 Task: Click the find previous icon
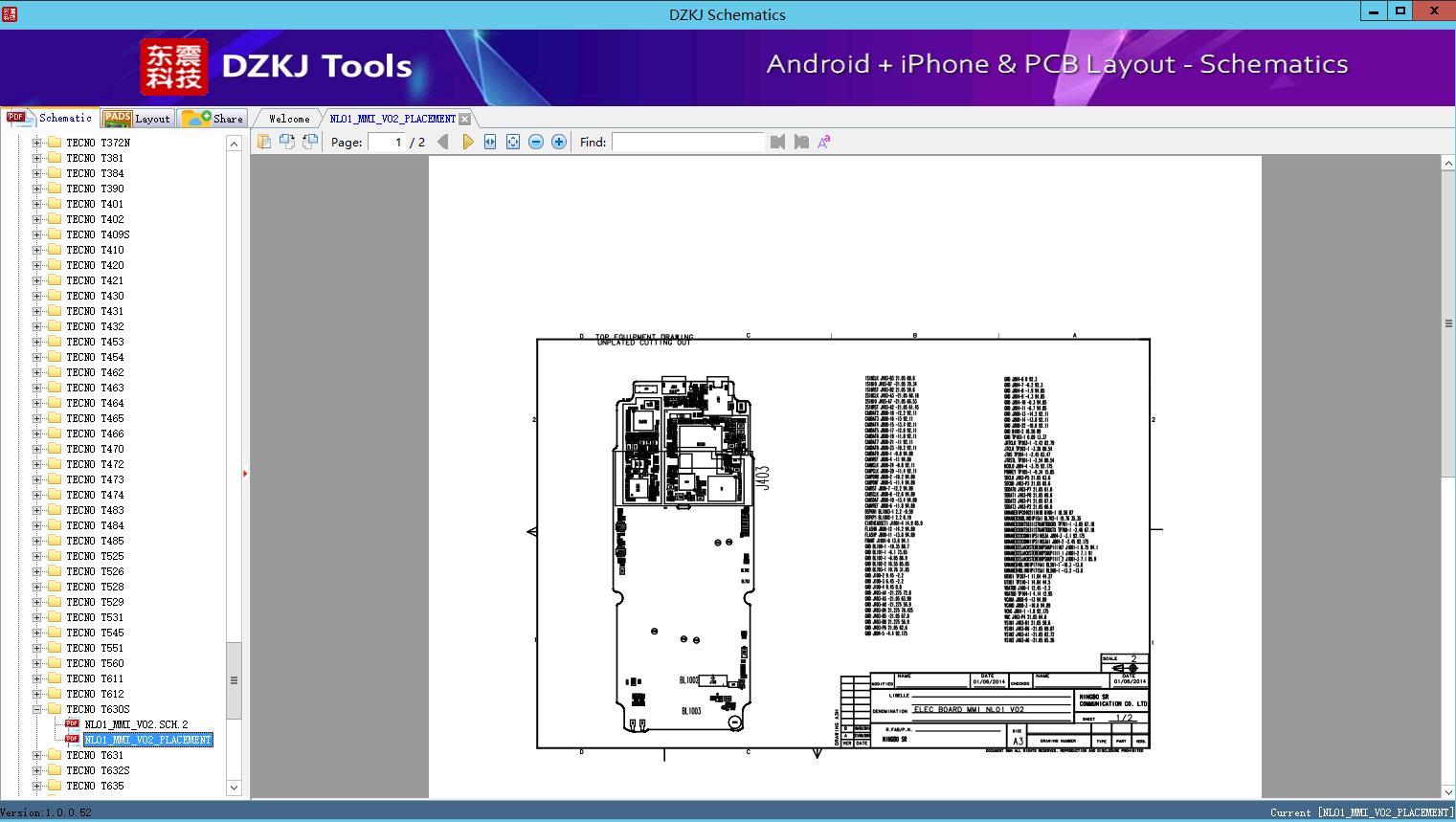[x=777, y=142]
